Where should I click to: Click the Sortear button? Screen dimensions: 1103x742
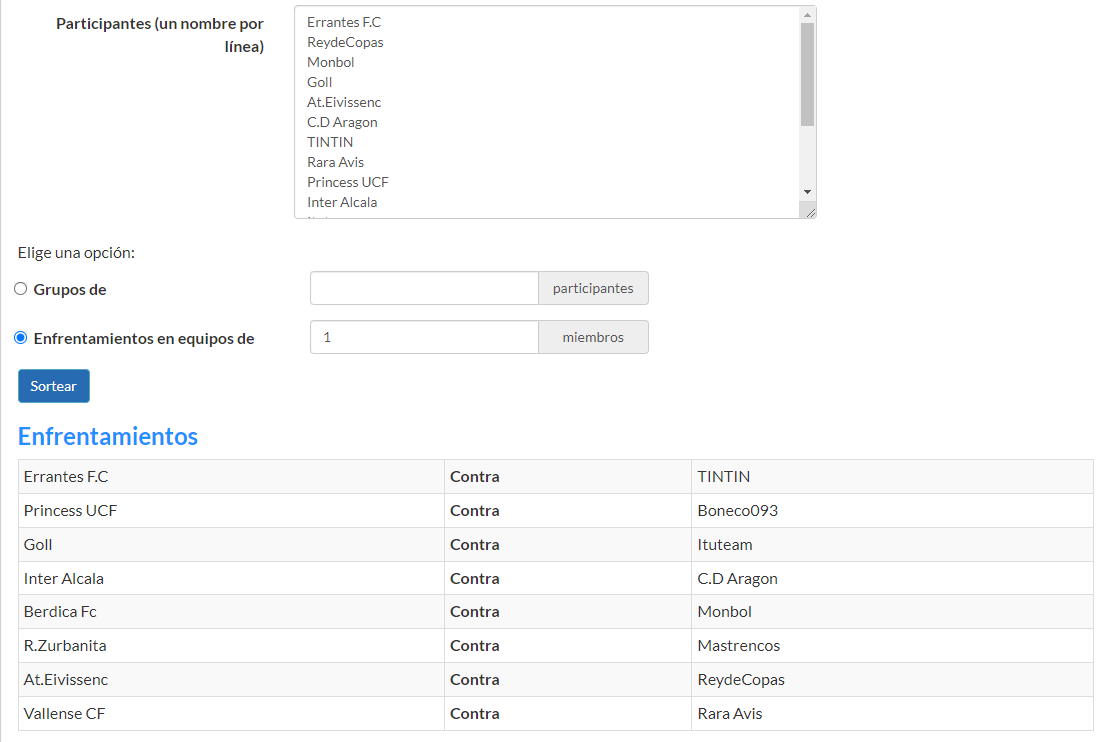tap(54, 386)
